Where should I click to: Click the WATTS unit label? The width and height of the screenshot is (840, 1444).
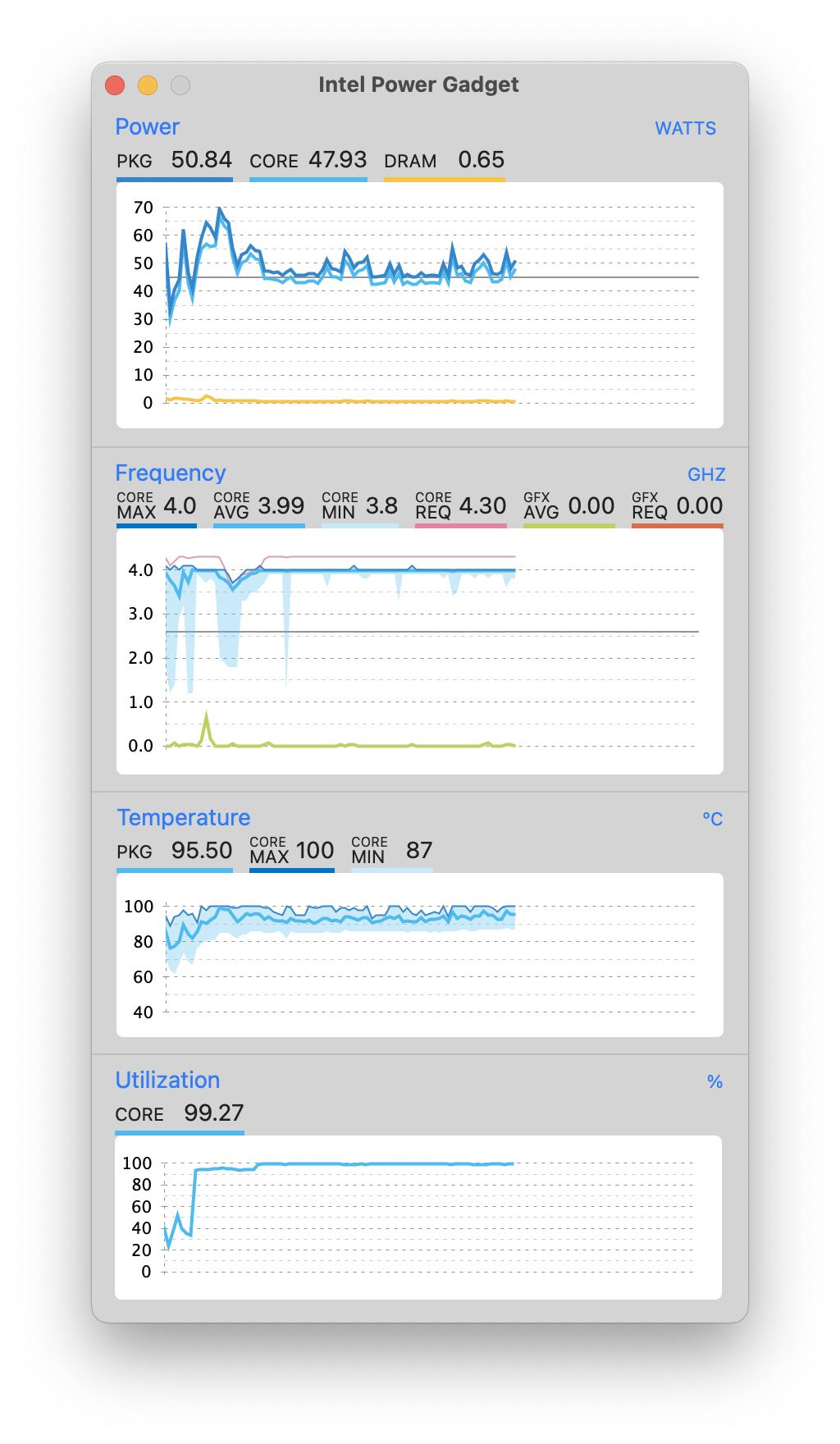click(x=685, y=129)
